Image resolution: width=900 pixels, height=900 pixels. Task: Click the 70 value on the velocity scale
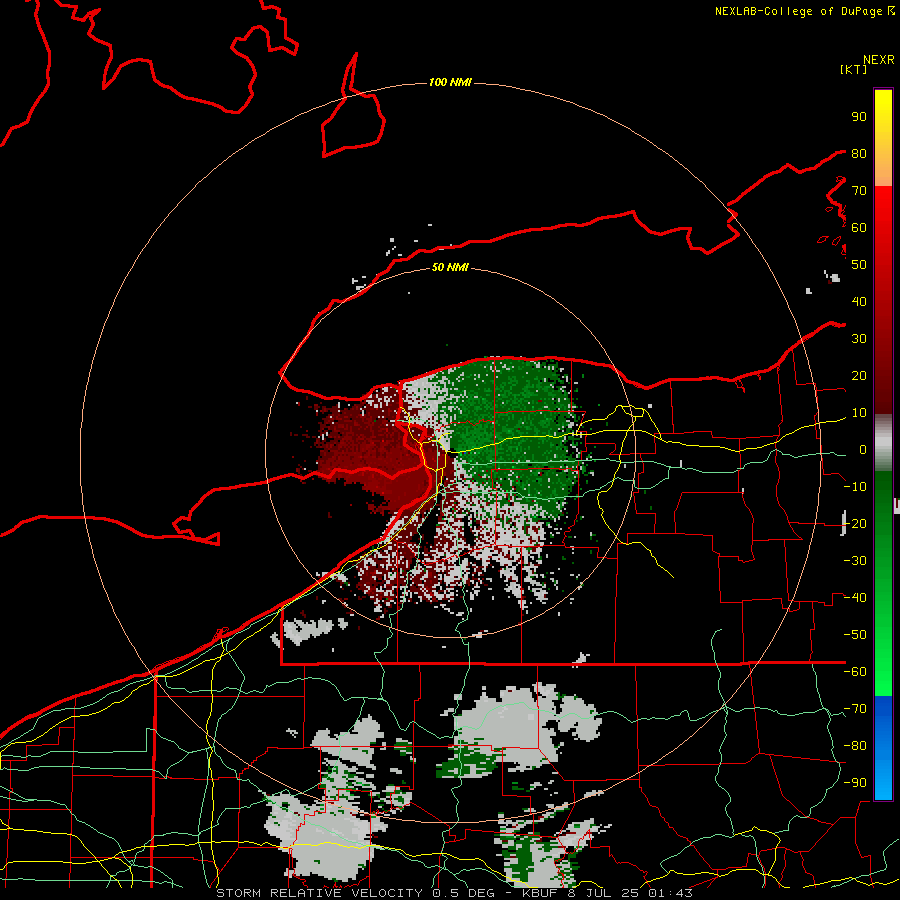point(859,191)
